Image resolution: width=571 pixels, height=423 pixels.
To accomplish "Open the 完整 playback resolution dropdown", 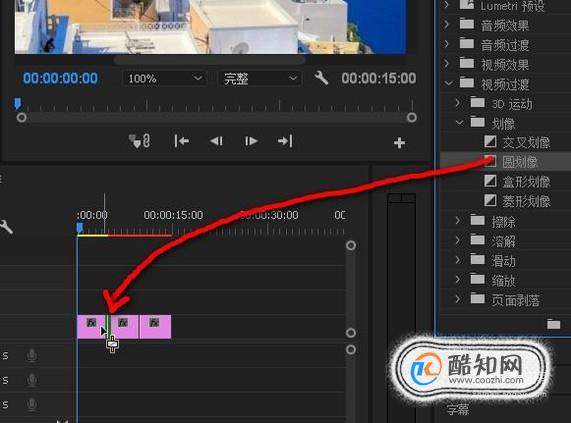I will click(x=260, y=78).
